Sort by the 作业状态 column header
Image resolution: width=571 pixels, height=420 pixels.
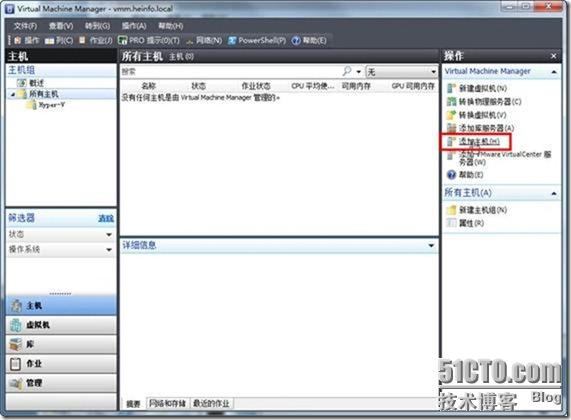click(256, 86)
